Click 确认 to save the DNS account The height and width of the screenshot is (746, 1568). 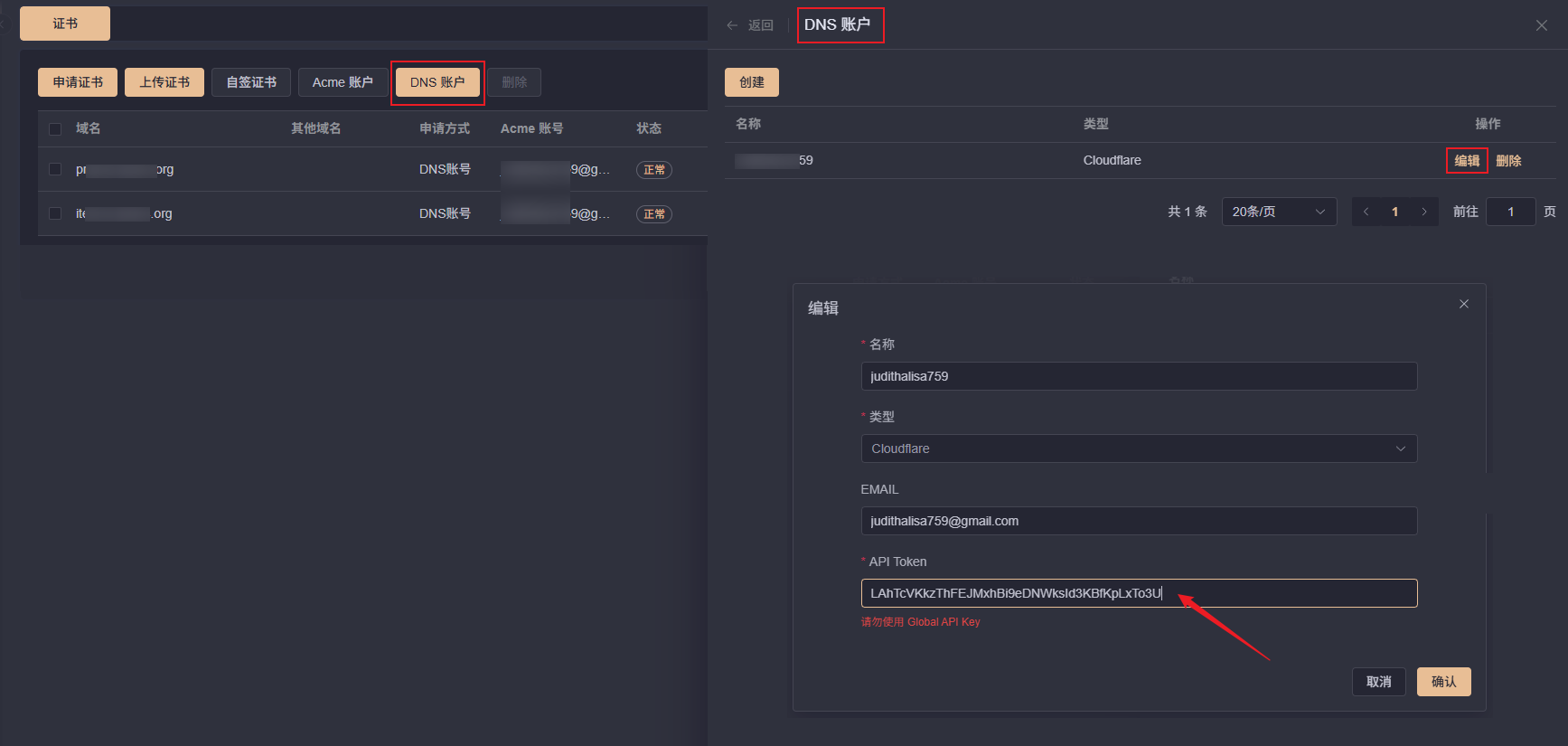coord(1444,682)
